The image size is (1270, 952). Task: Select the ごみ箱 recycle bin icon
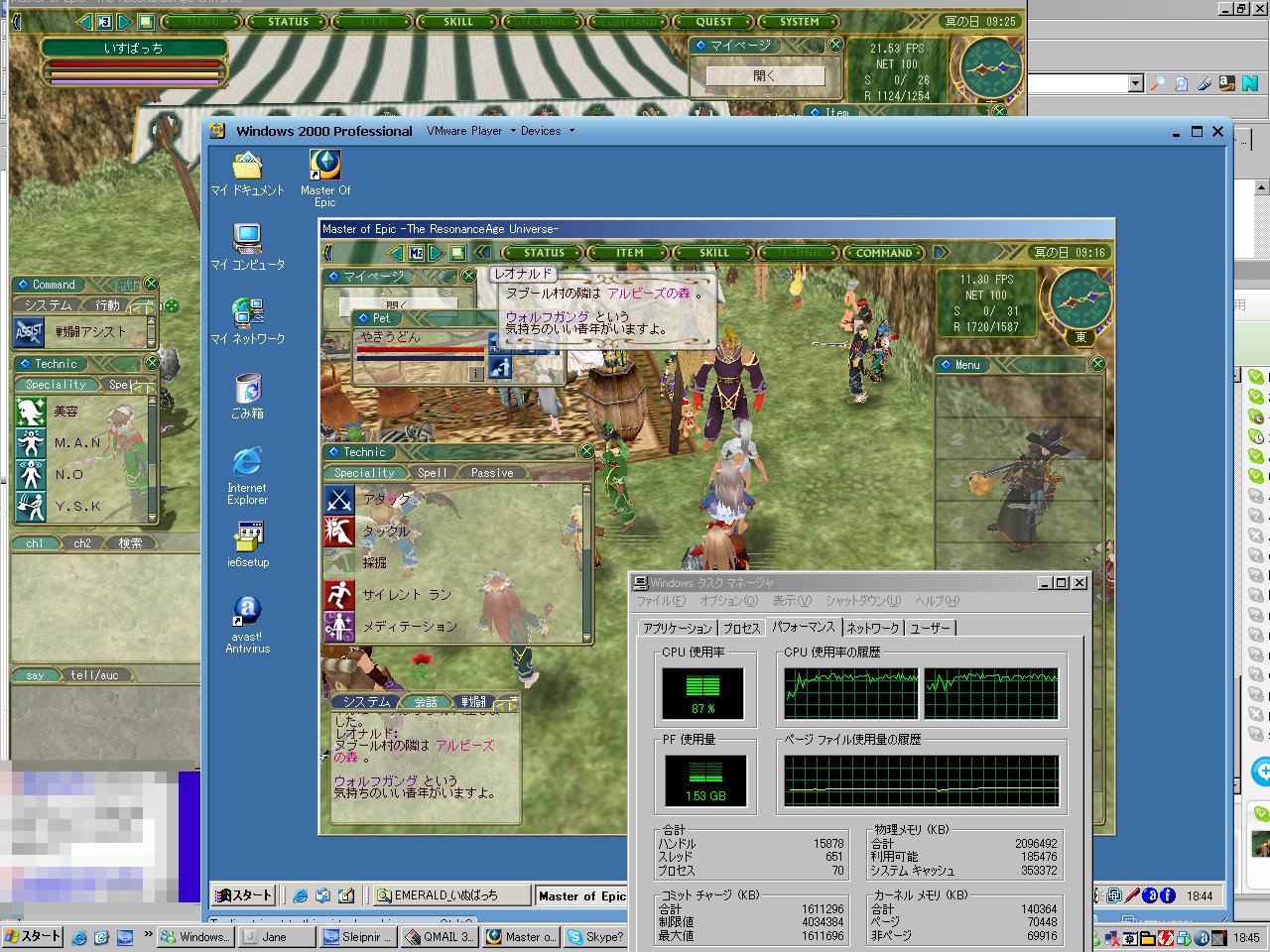(x=247, y=396)
